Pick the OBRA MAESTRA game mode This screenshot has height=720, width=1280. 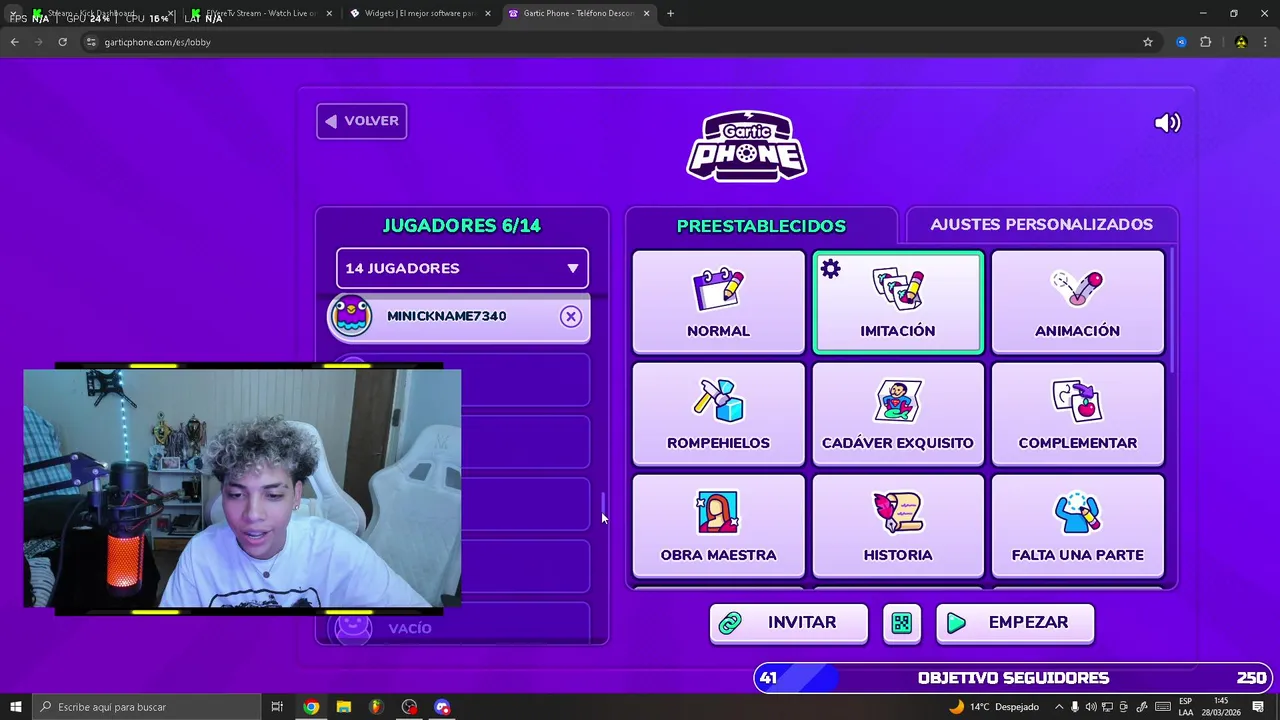[x=718, y=526]
